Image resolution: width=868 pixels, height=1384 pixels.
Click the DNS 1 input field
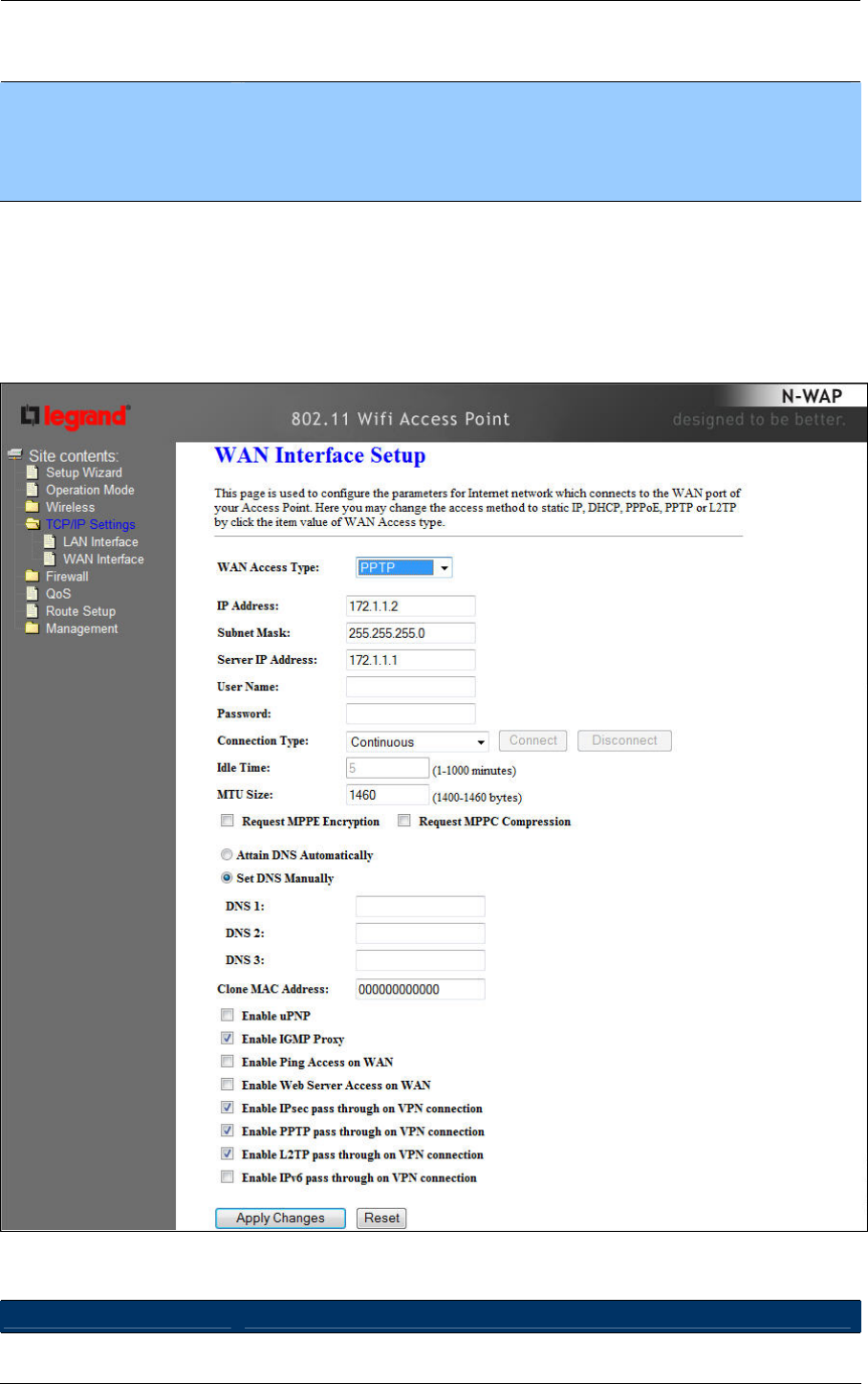click(420, 906)
